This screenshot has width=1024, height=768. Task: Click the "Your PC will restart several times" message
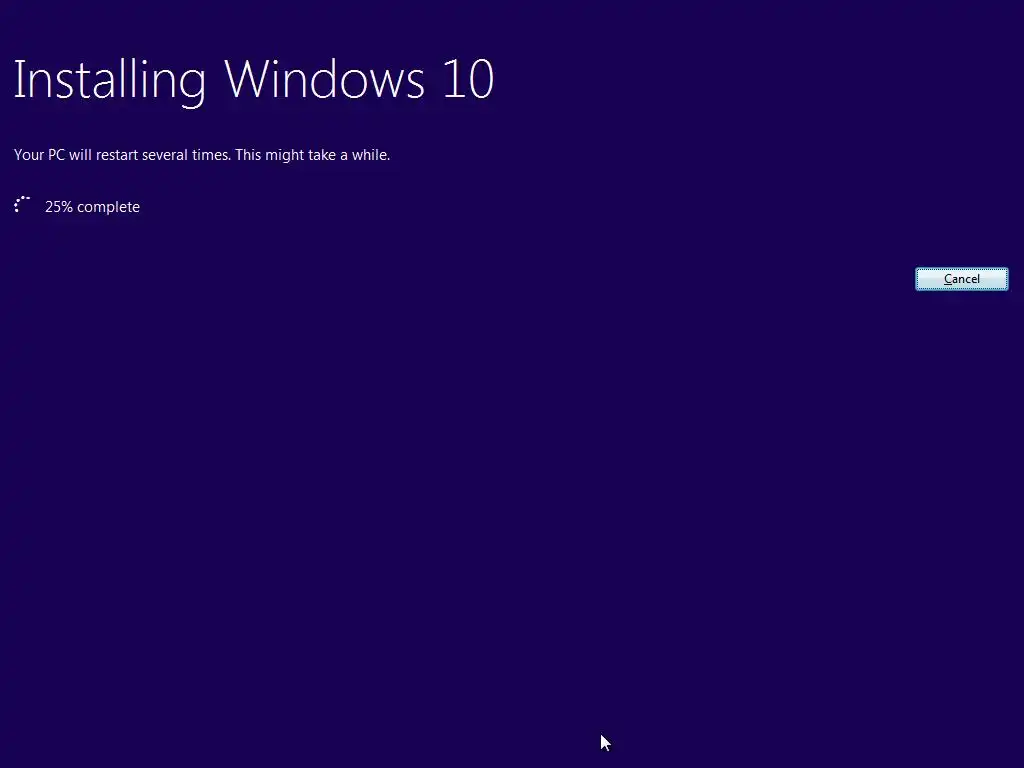point(202,155)
